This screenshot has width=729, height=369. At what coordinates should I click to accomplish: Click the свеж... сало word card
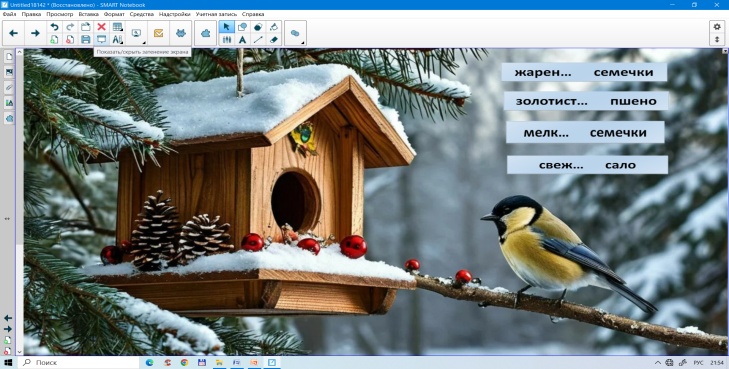(587, 165)
